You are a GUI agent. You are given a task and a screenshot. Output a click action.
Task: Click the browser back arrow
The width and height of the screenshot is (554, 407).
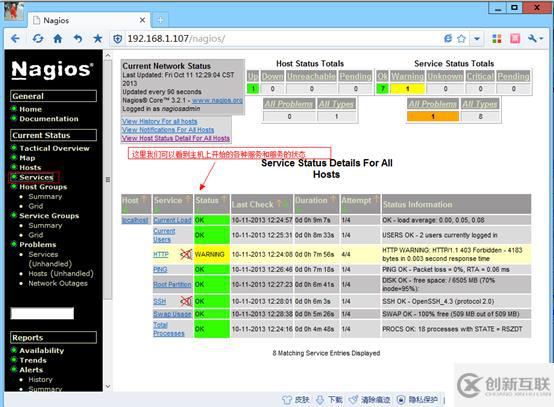pos(15,39)
